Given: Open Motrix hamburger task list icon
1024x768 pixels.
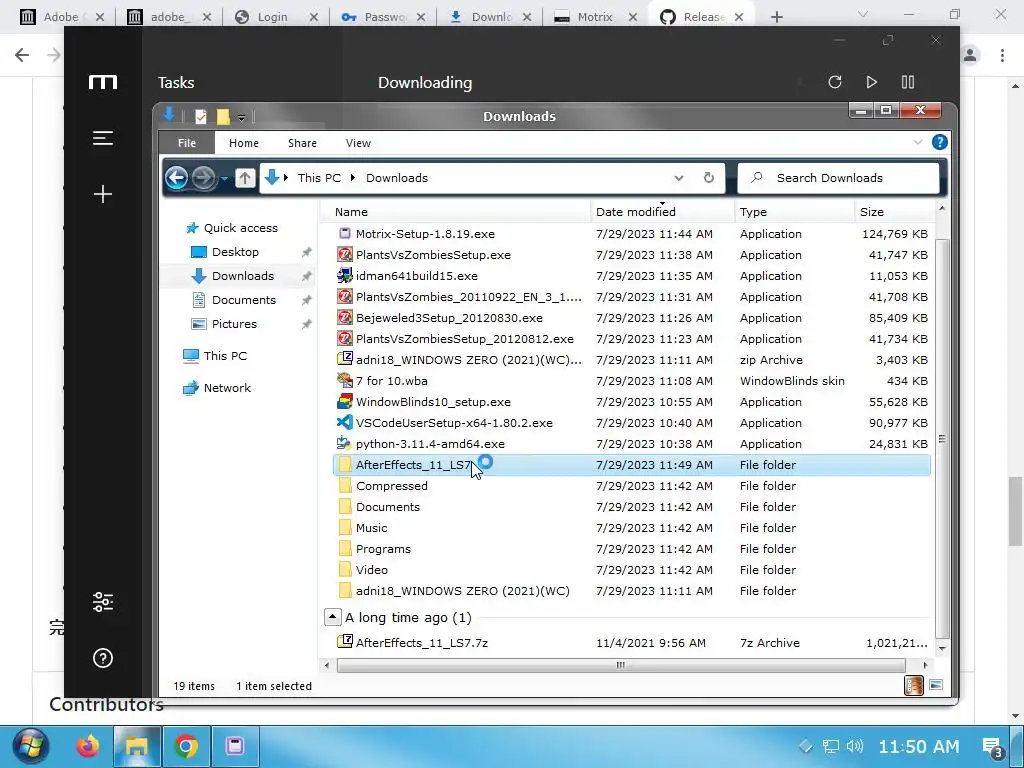Looking at the screenshot, I should pyautogui.click(x=103, y=138).
